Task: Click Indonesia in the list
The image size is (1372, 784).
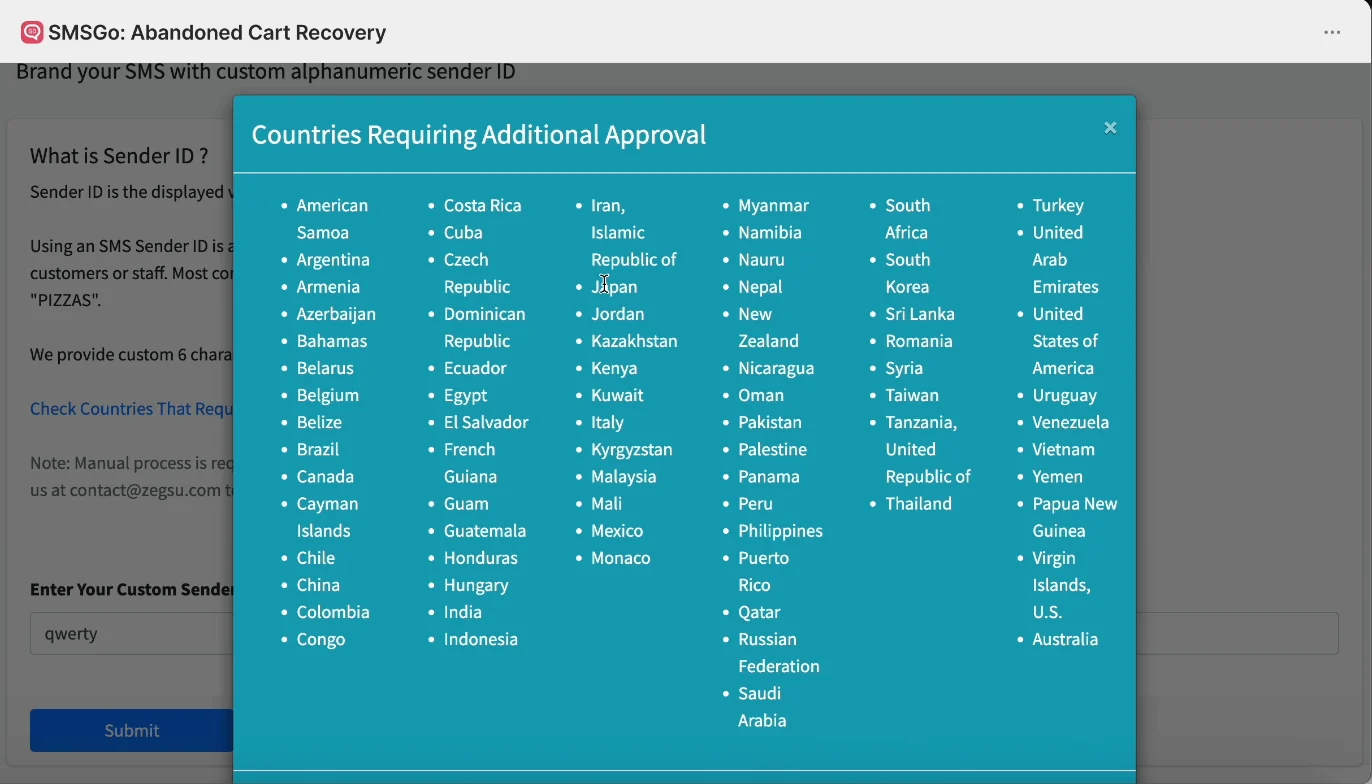Action: [481, 639]
